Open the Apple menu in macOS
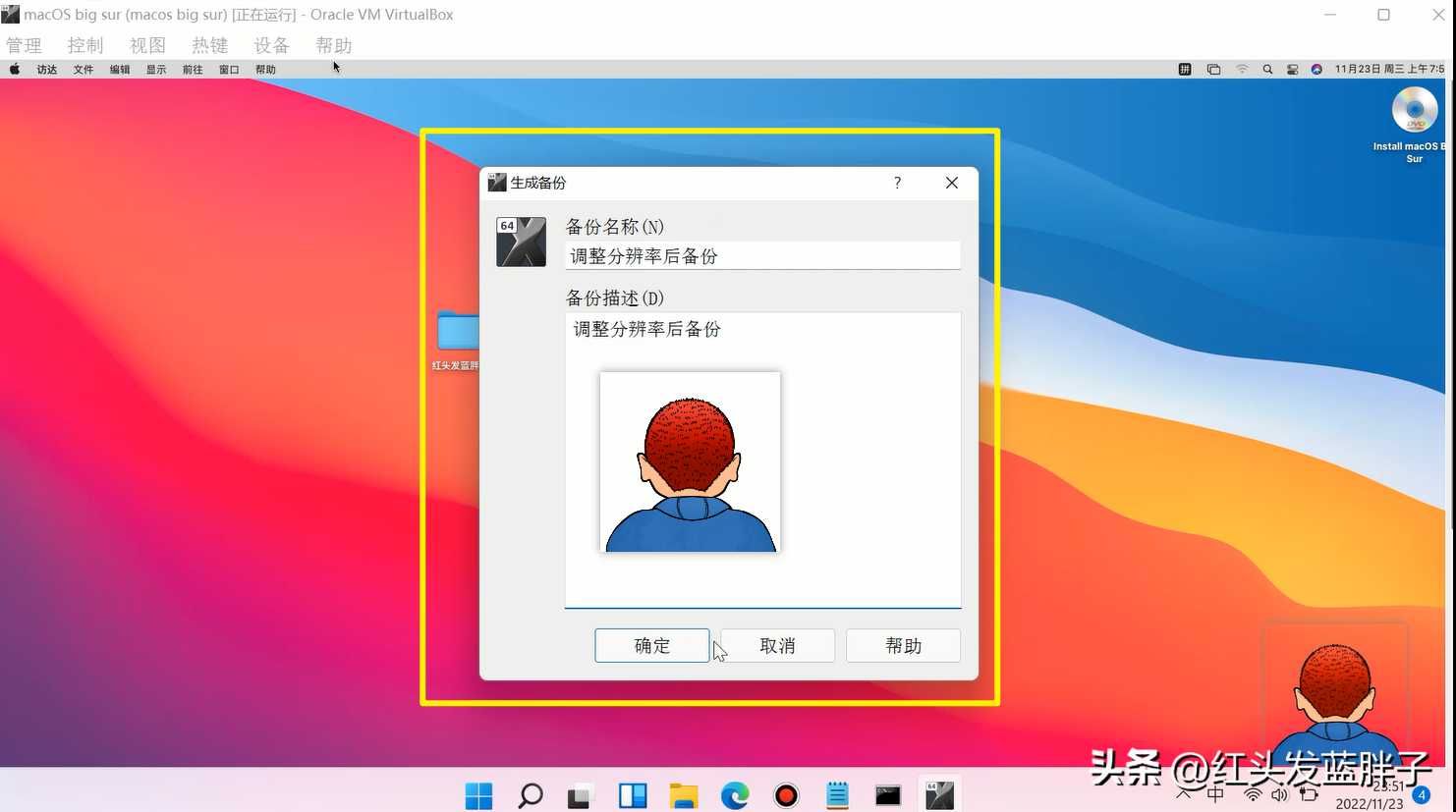This screenshot has width=1456, height=812. coord(15,69)
